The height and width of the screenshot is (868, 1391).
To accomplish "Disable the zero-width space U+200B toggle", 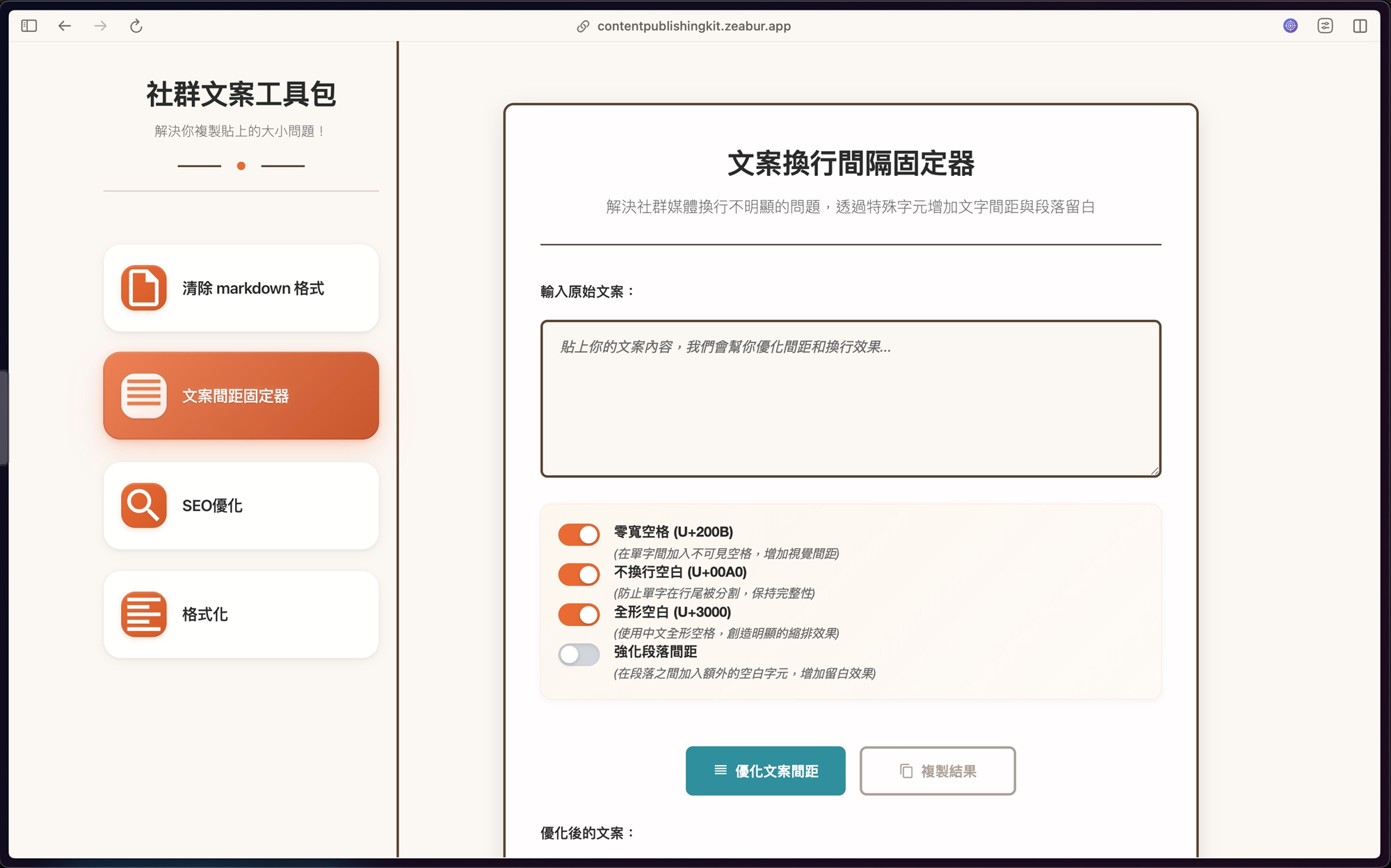I will (x=579, y=534).
